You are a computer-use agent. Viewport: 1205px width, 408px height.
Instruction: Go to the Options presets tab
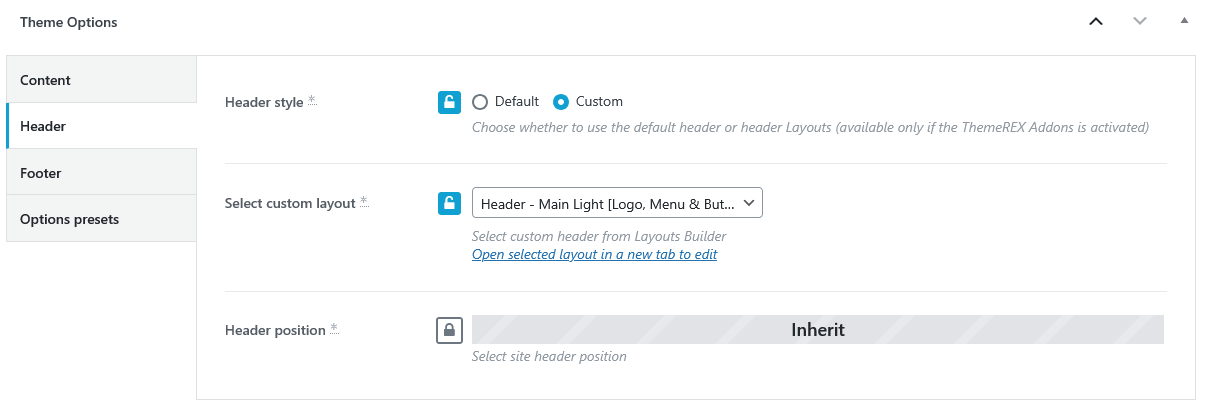(101, 219)
